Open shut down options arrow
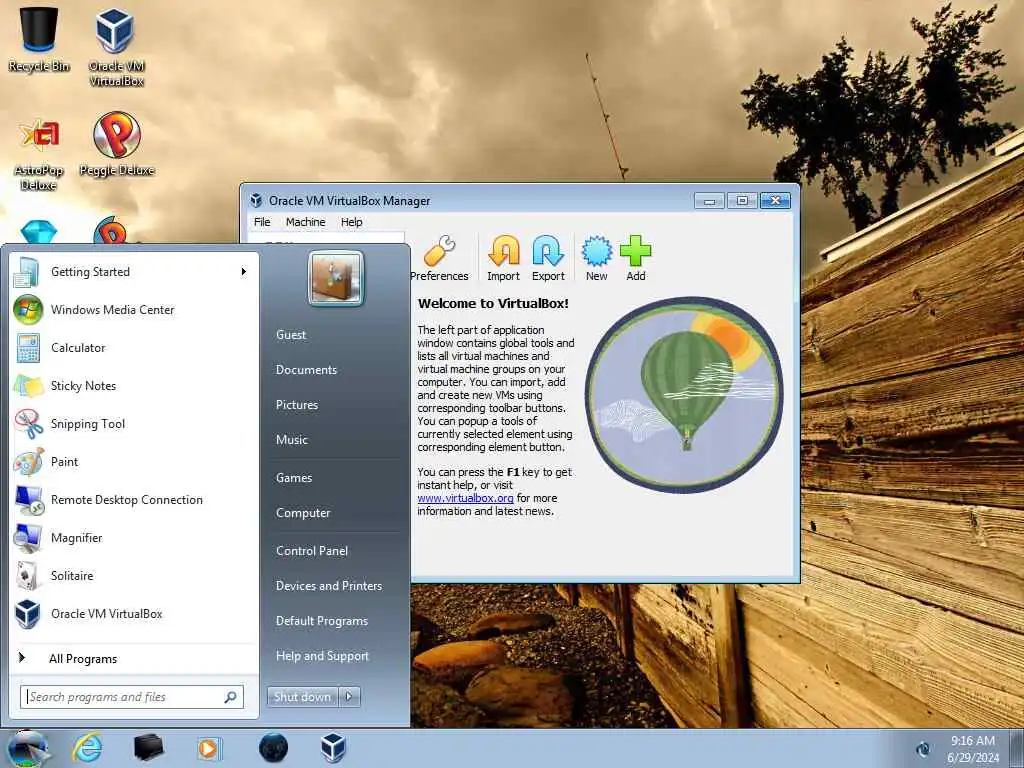The image size is (1024, 768). pos(349,697)
